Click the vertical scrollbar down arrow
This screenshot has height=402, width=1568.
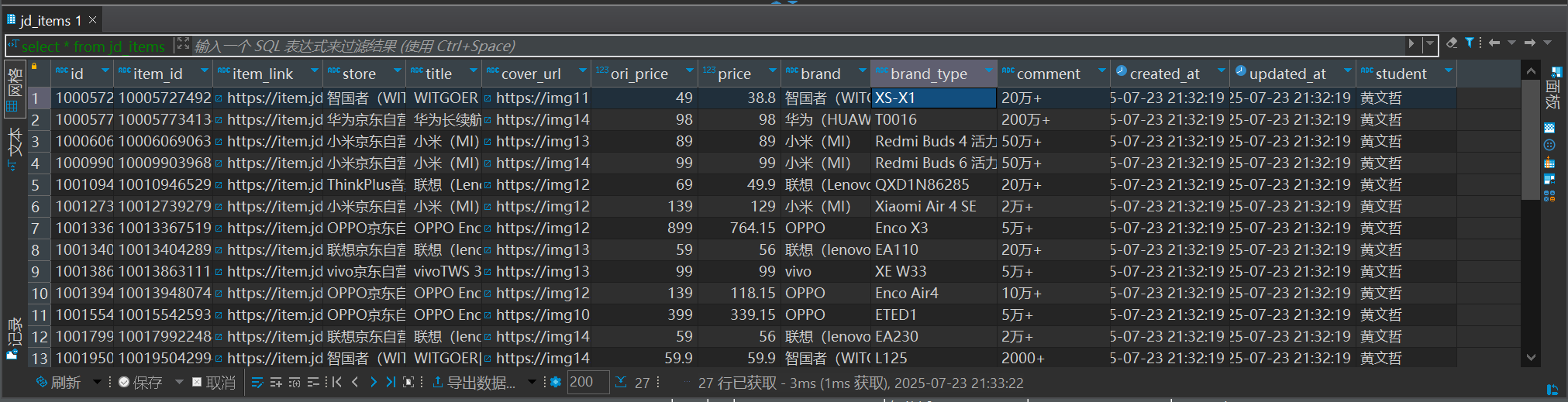click(x=1530, y=358)
